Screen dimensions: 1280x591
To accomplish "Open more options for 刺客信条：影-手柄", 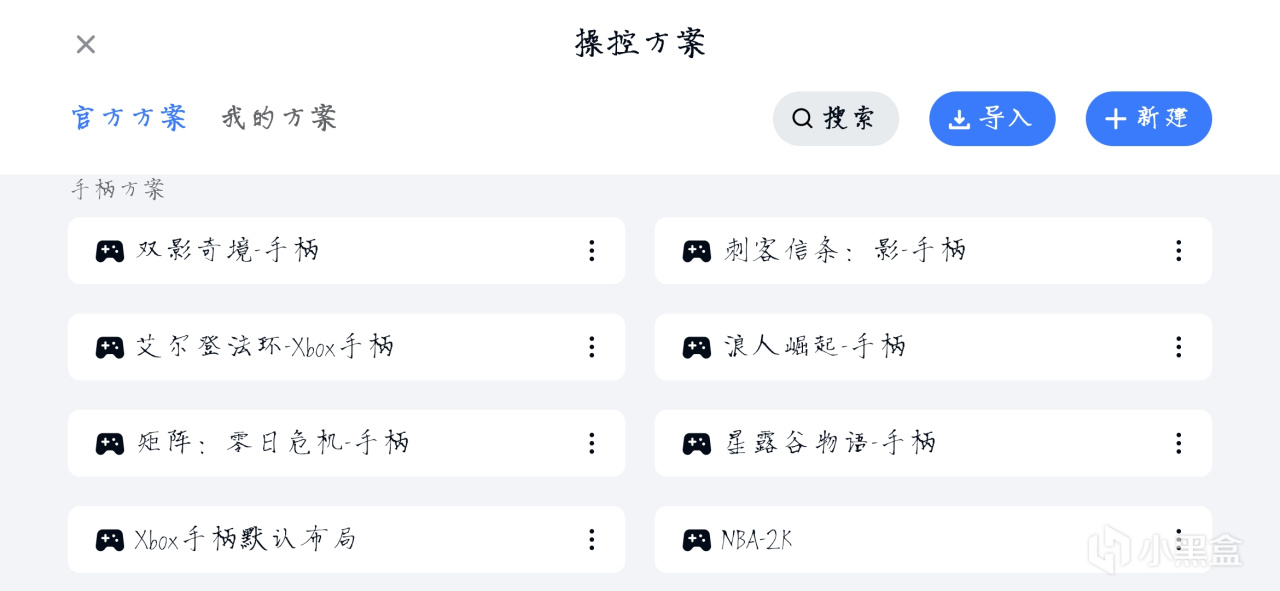I will [x=1178, y=251].
